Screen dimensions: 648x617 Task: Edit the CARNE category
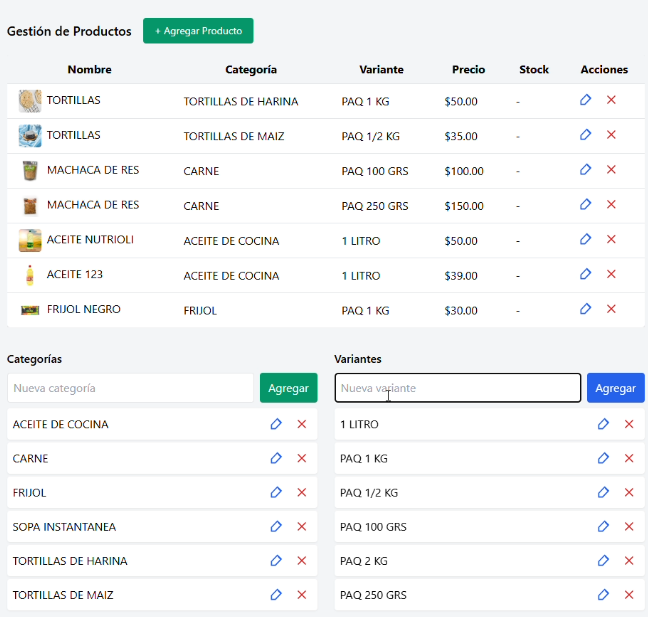276,458
